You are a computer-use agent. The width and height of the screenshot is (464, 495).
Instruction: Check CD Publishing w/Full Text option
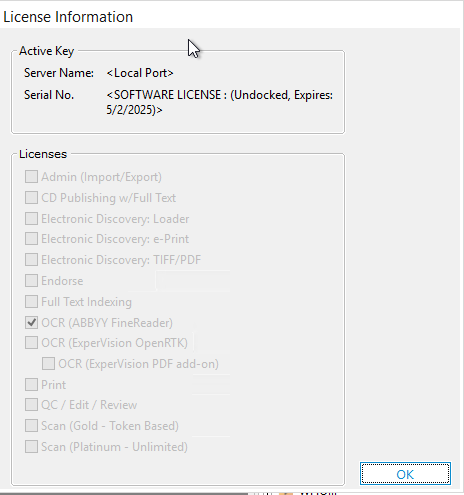(x=31, y=198)
